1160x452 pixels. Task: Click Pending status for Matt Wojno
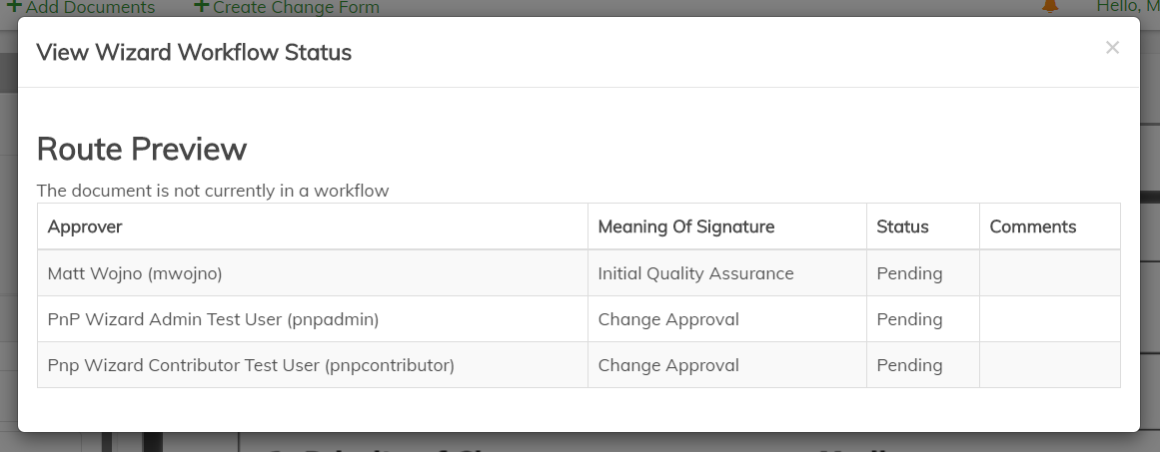909,273
